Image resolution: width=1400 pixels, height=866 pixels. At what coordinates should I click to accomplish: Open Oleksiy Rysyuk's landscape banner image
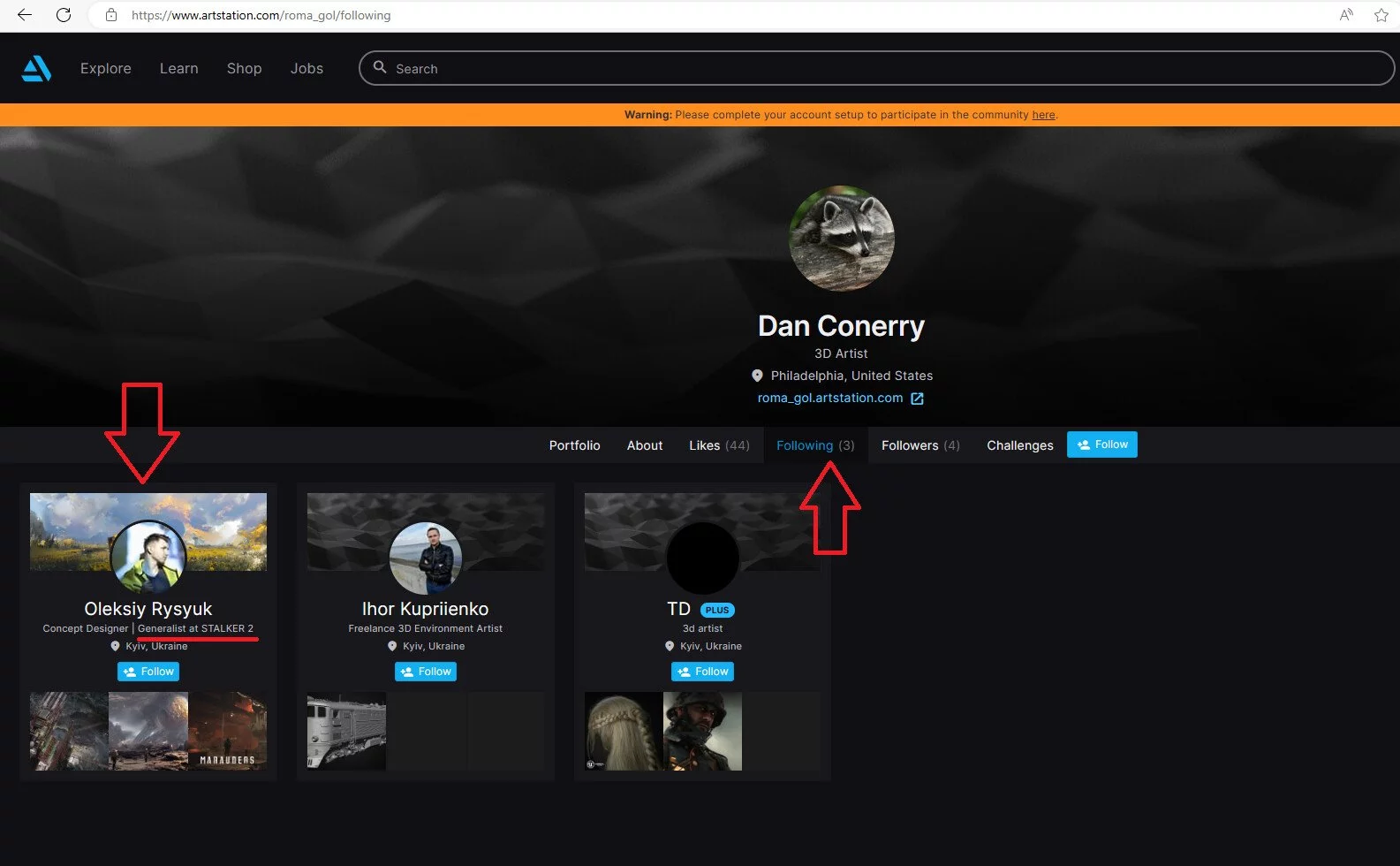(148, 531)
